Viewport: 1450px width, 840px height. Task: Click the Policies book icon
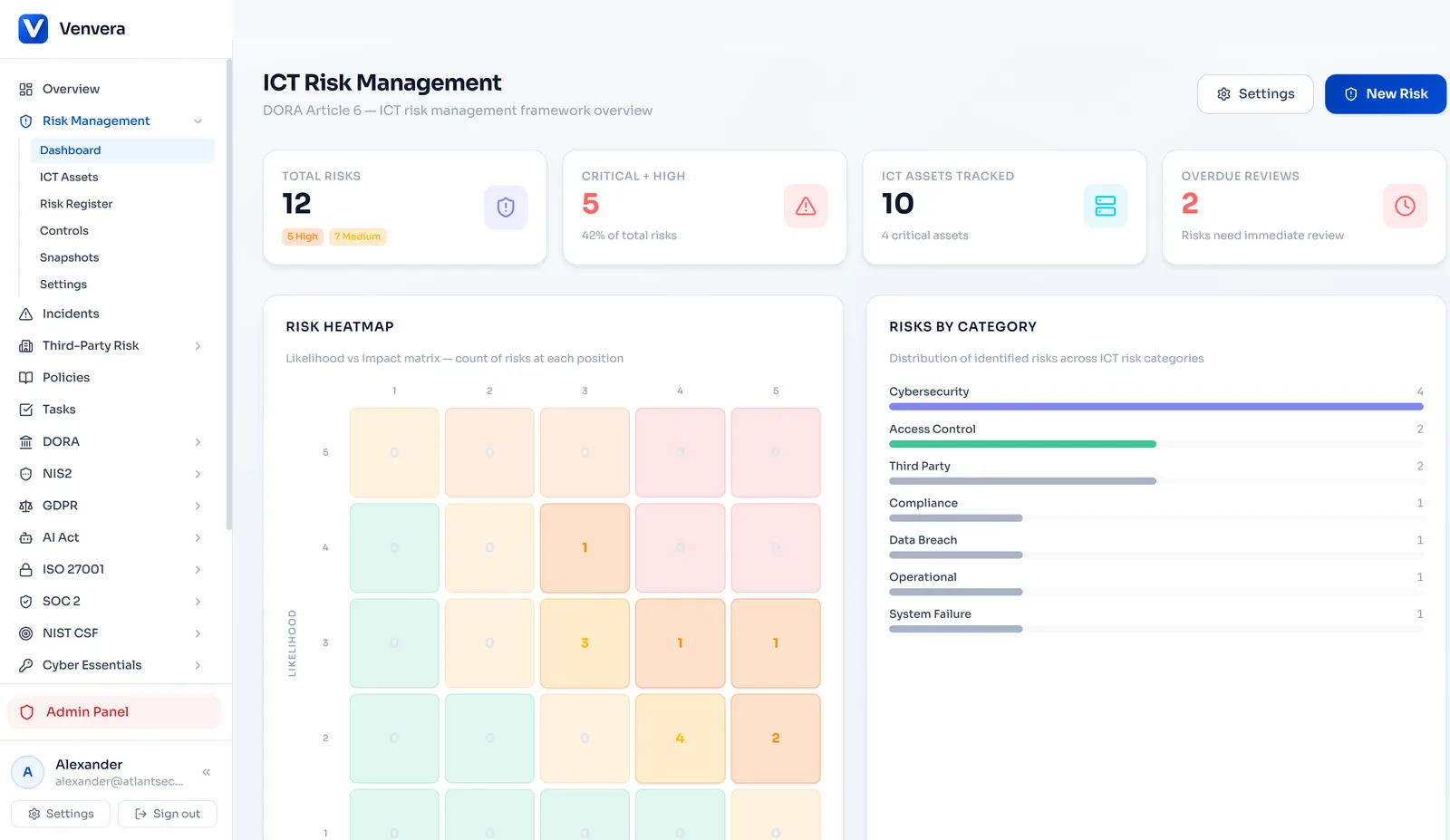[26, 377]
